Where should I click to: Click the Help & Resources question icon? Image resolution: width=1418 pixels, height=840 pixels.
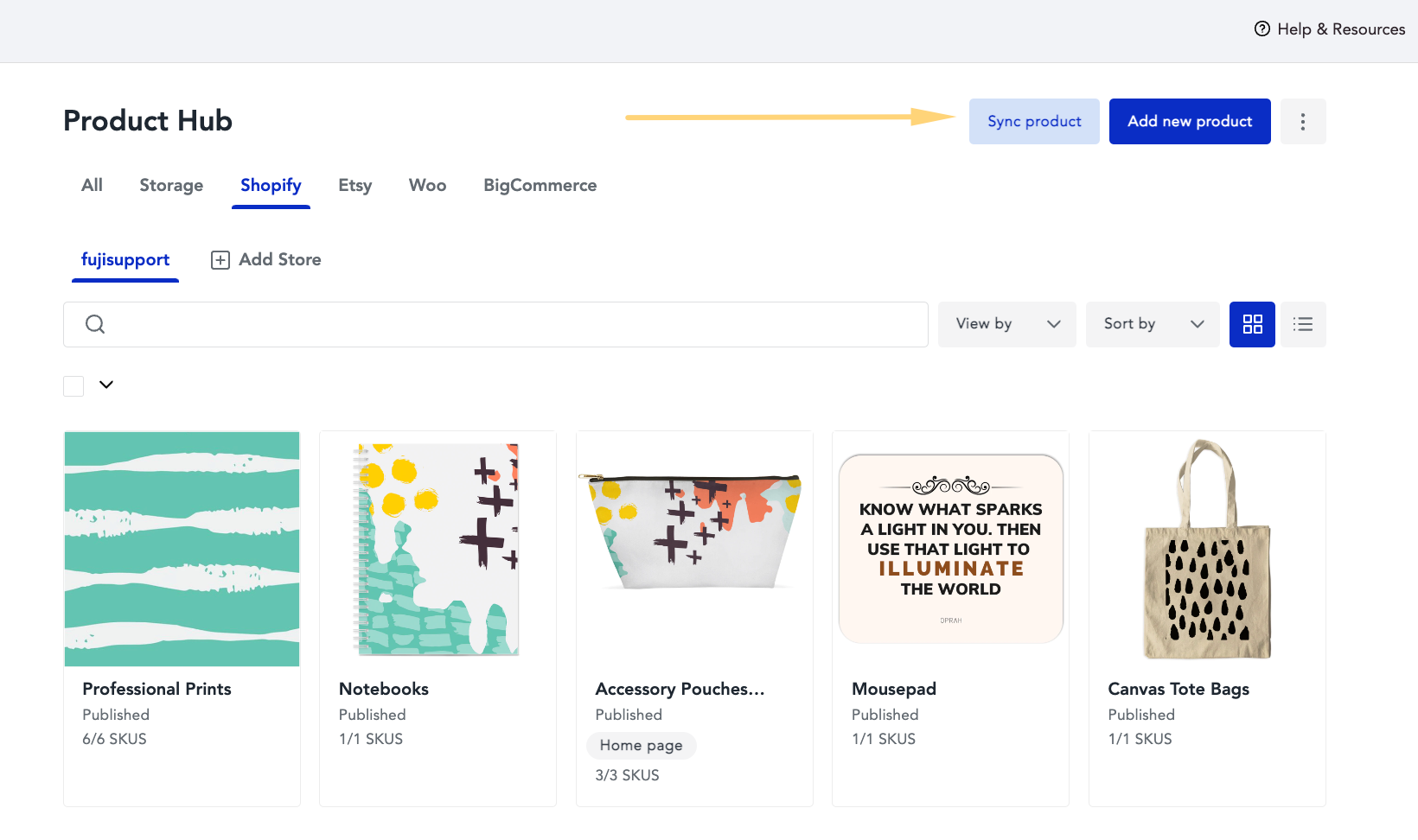pyautogui.click(x=1262, y=29)
